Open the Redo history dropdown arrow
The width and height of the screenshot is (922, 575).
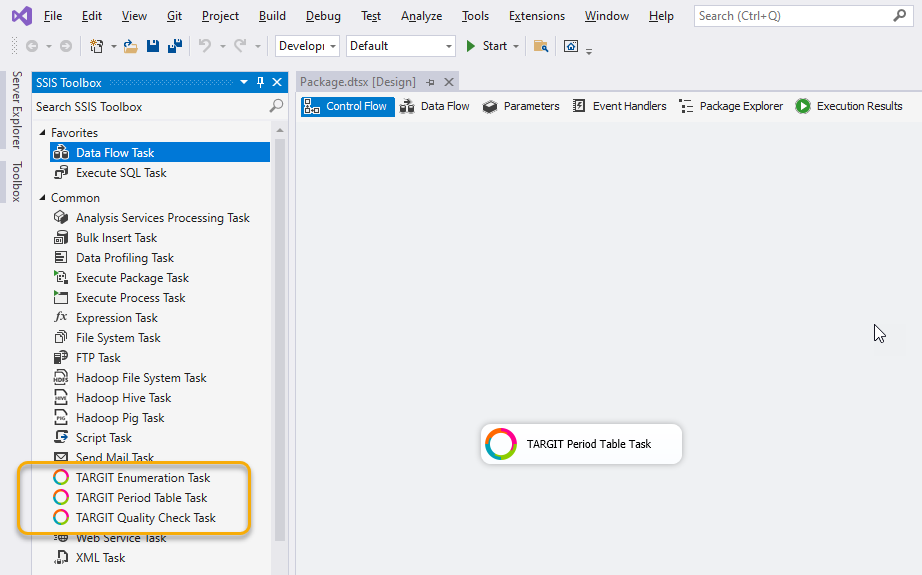[x=258, y=46]
